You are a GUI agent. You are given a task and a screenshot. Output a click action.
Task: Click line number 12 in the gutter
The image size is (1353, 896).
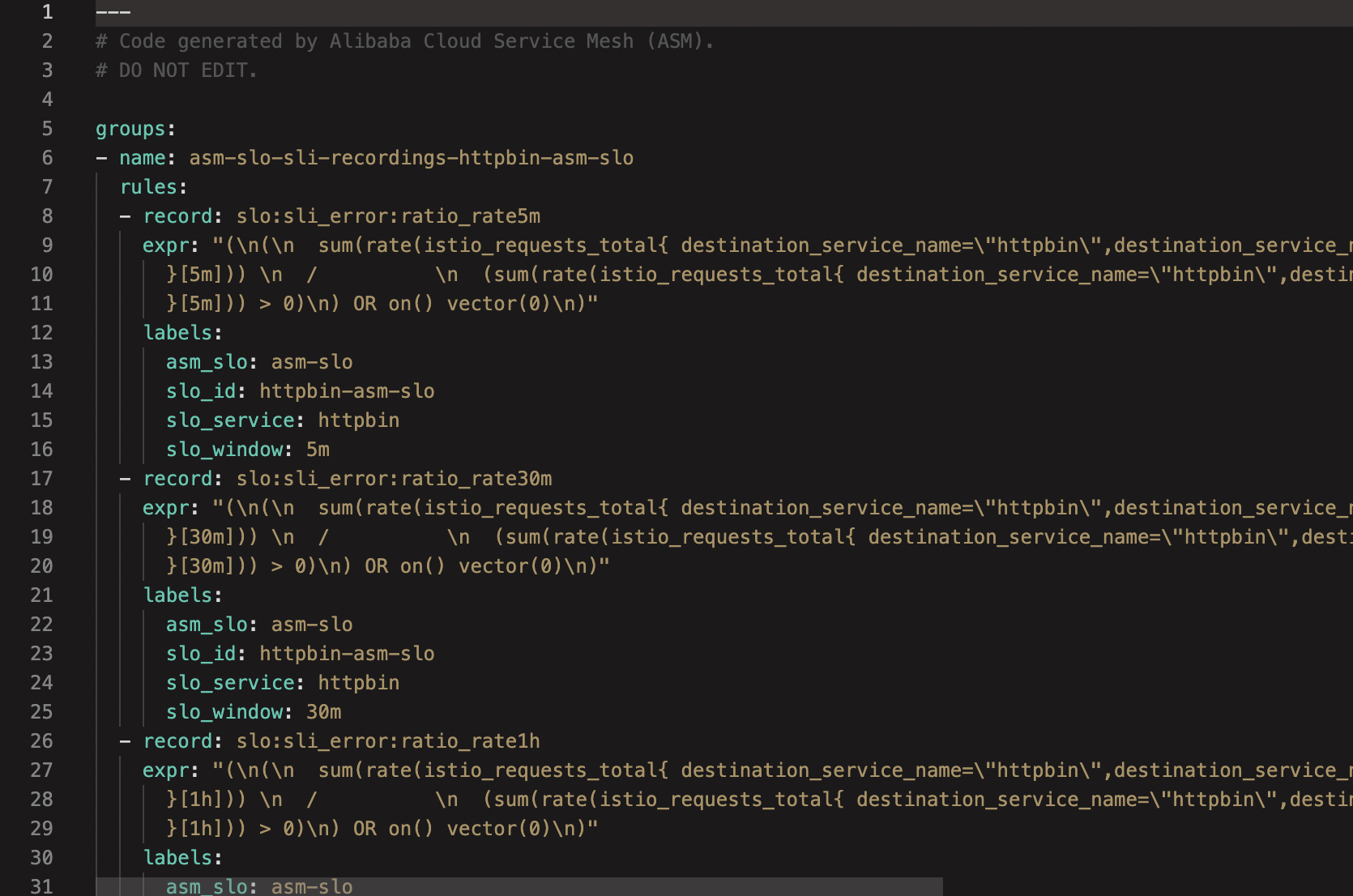pos(41,332)
